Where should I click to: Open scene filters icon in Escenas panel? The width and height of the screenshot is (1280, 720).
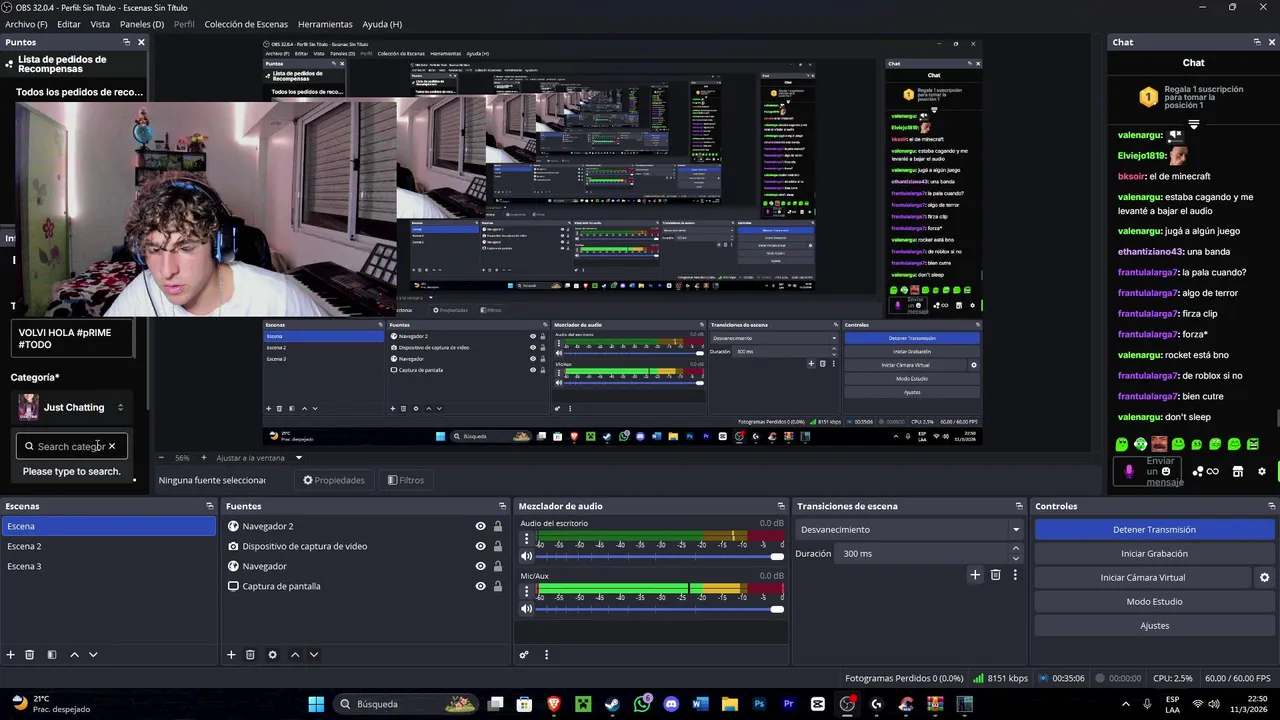click(52, 655)
